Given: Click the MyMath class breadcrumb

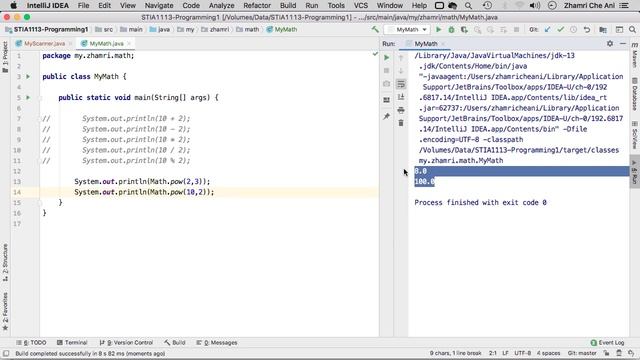Looking at the screenshot, I should pyautogui.click(x=282, y=29).
